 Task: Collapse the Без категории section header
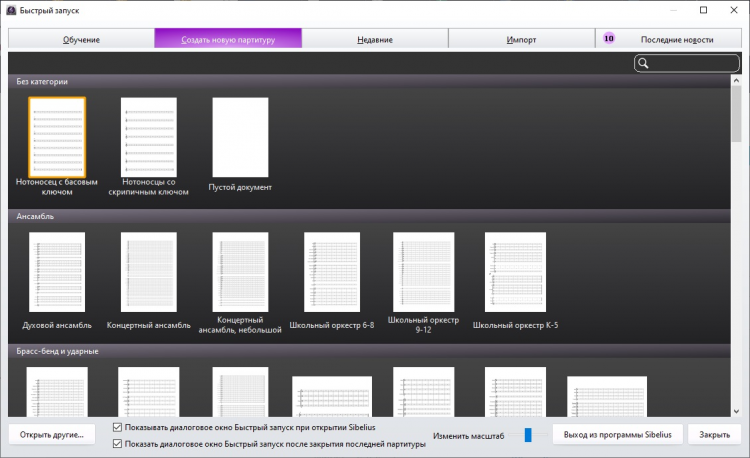tap(369, 81)
